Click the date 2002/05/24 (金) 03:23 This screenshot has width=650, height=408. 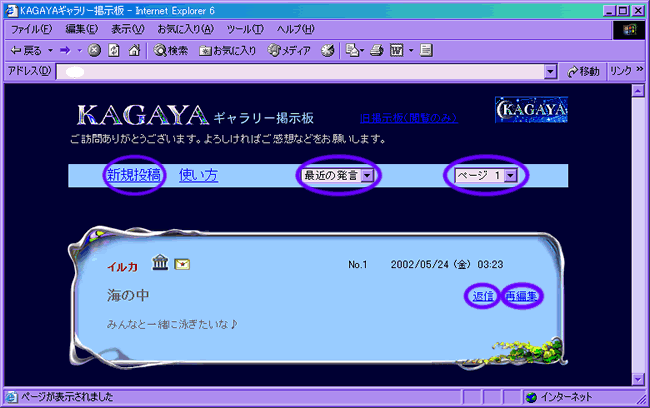446,265
